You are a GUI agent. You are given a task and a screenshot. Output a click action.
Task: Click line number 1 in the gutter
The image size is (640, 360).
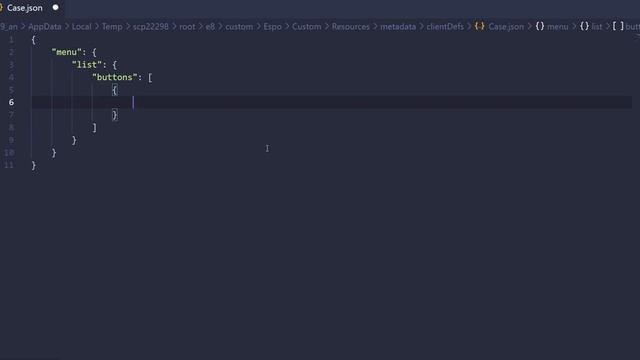11,40
